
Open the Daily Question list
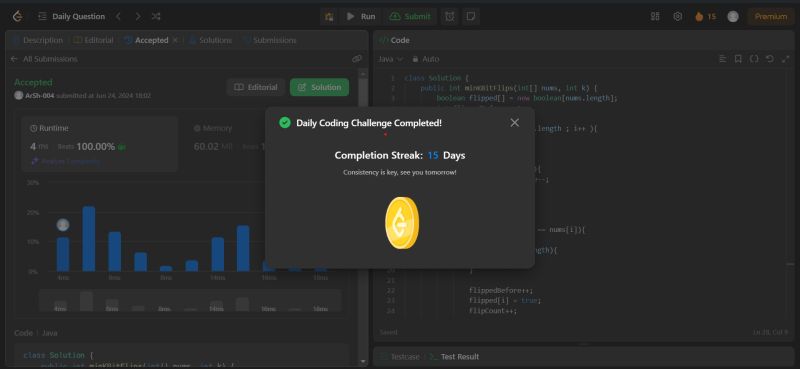[x=72, y=16]
